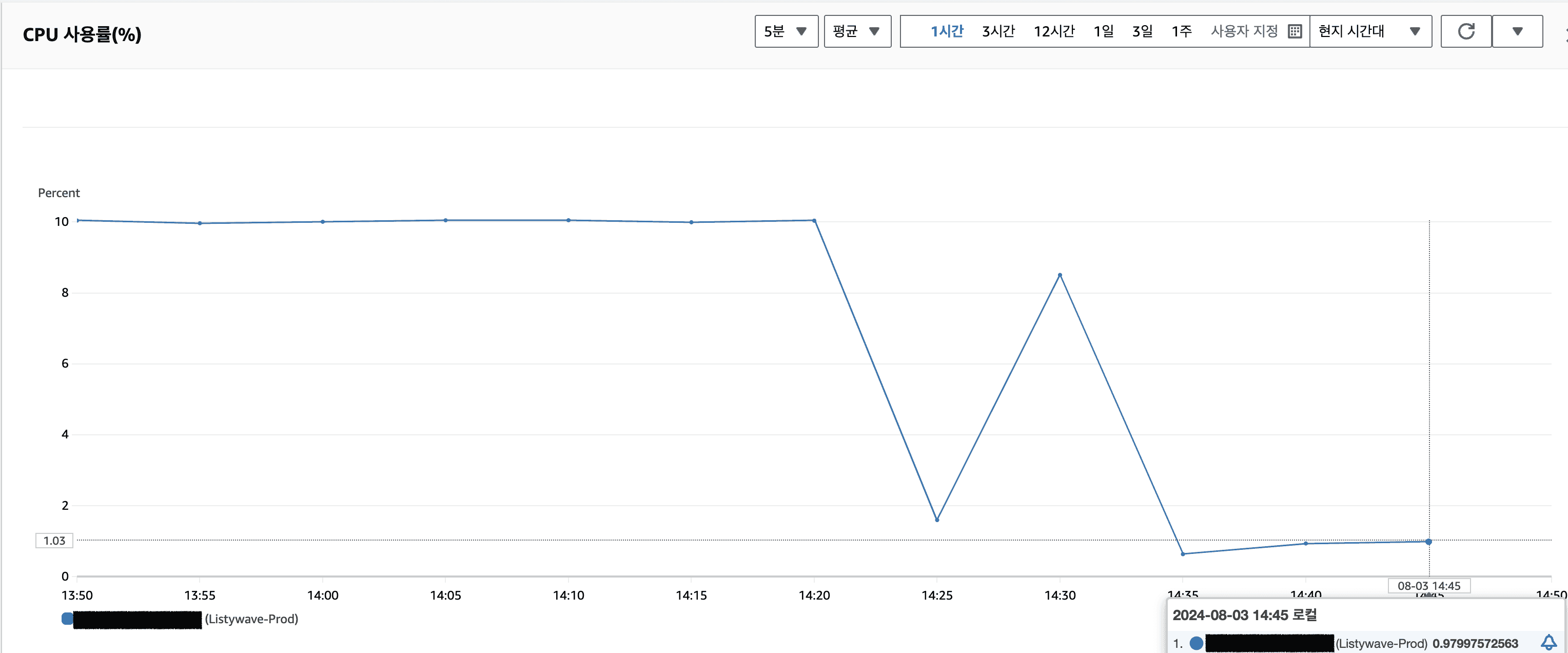Screen dimensions: 1568x653
Task: Switch to the 12시간 time range
Action: pos(1054,31)
